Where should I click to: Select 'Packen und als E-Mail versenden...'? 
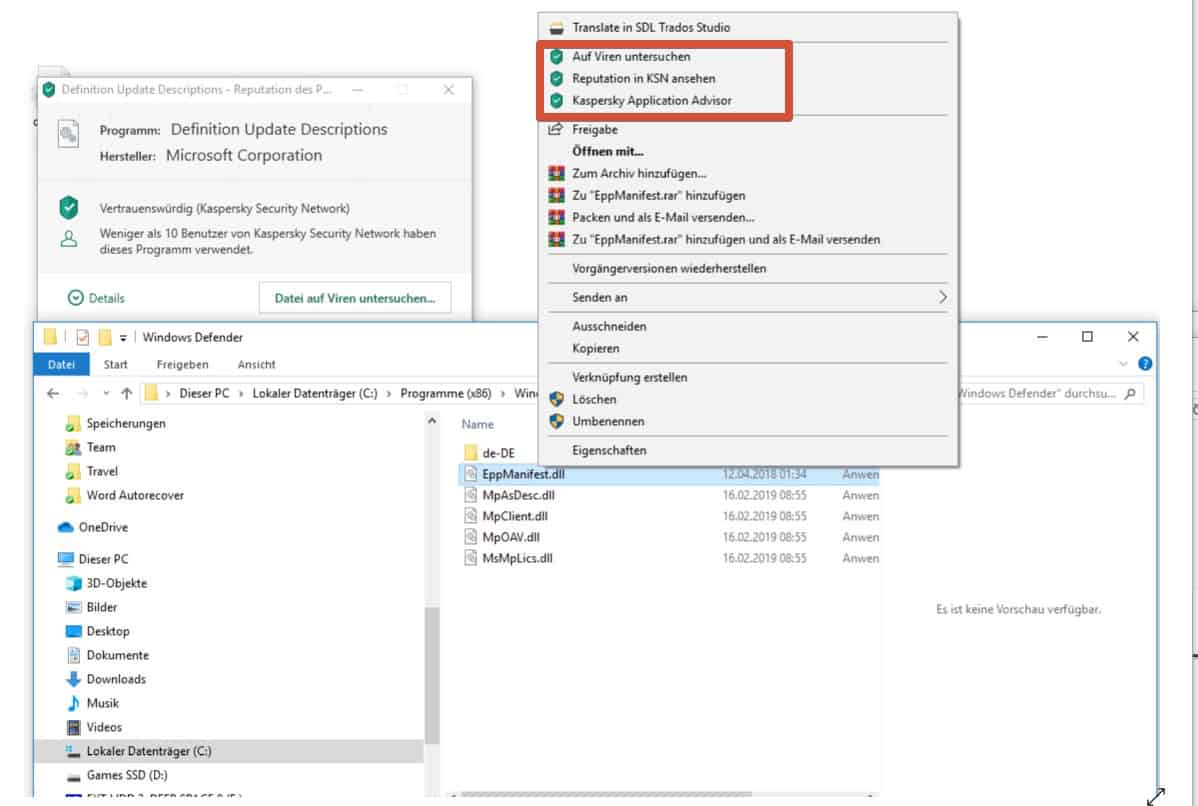click(x=663, y=218)
